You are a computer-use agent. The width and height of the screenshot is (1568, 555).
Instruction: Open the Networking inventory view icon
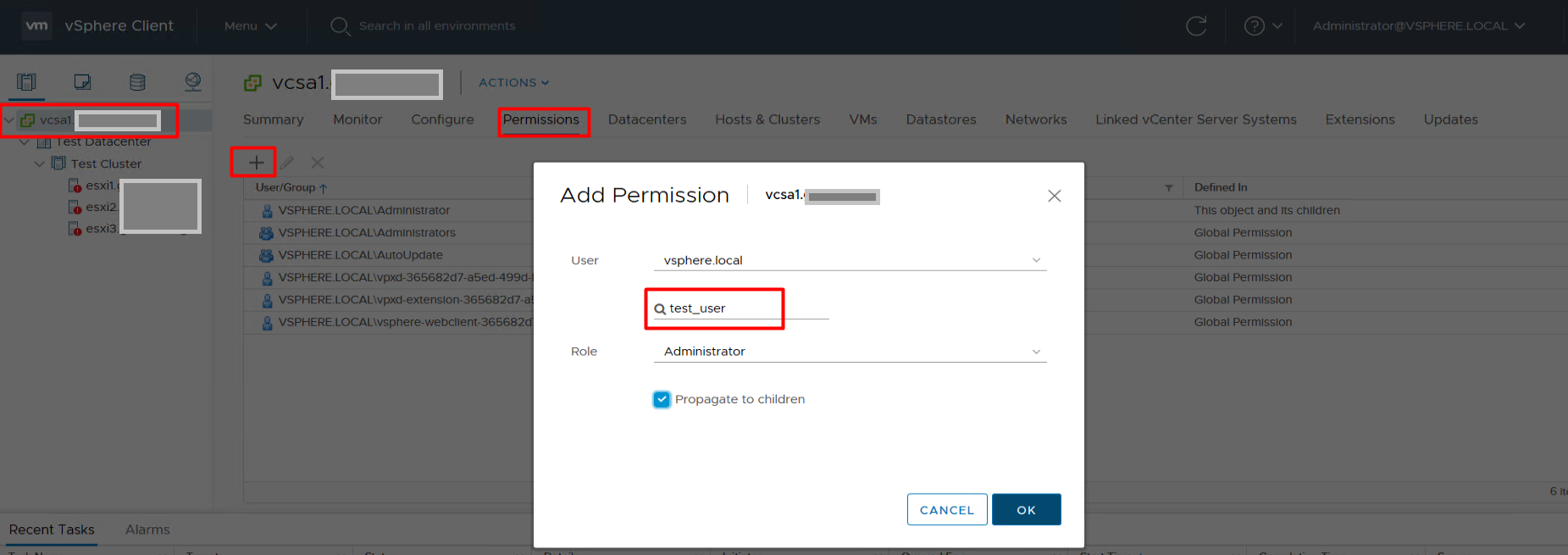pyautogui.click(x=193, y=82)
